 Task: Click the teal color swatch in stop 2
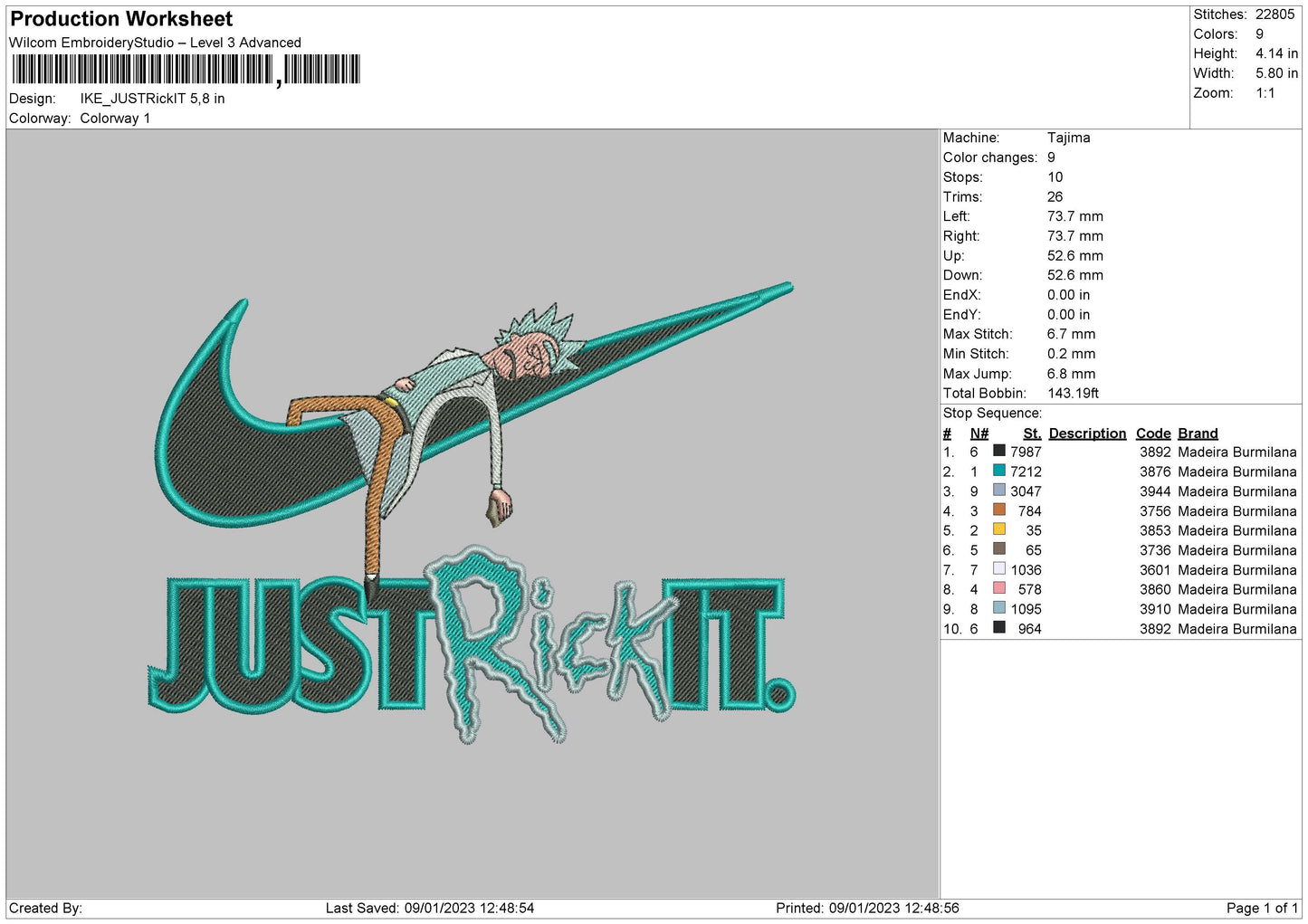click(x=998, y=471)
